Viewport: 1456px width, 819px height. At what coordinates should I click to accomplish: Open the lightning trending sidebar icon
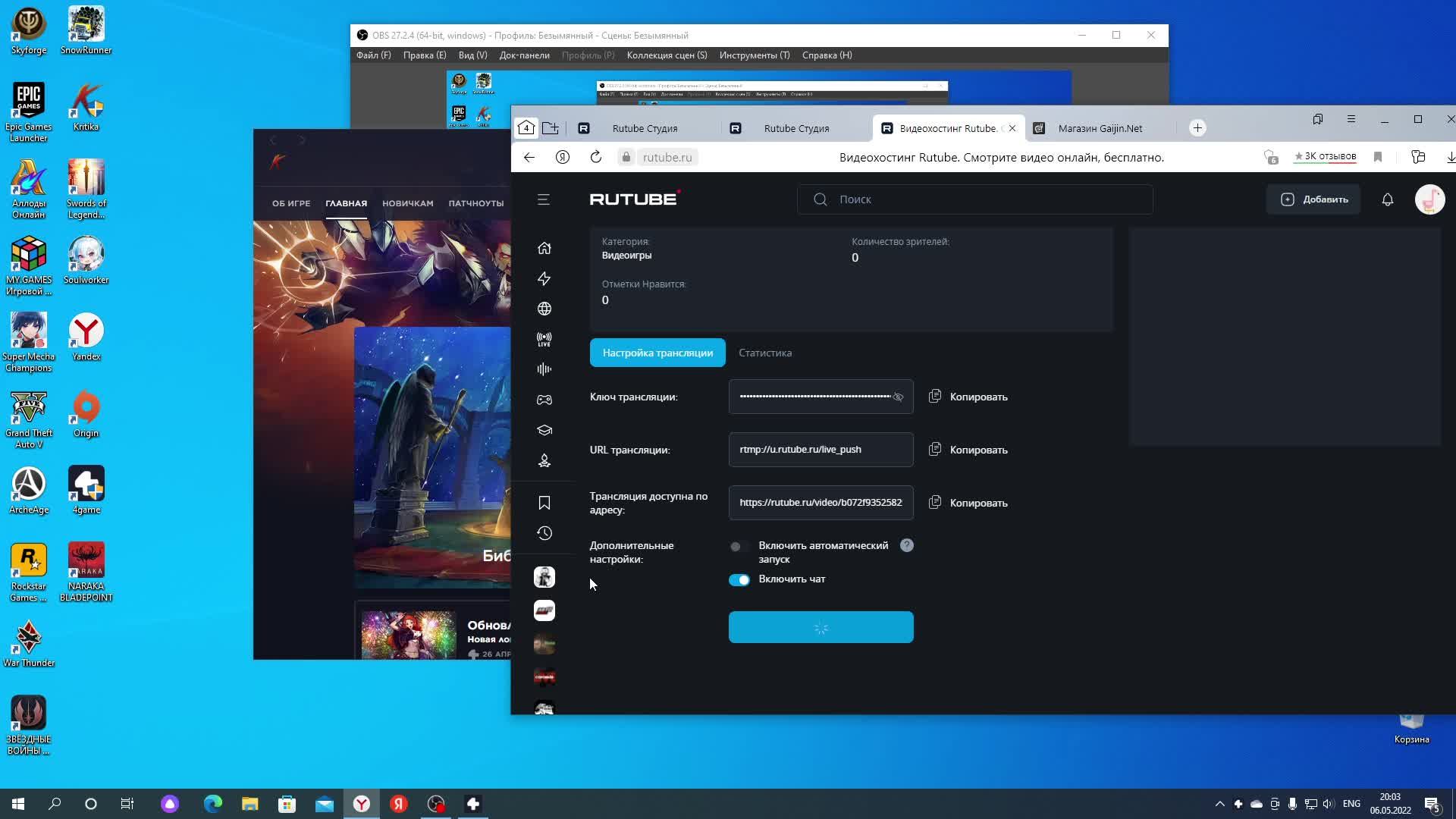click(544, 278)
